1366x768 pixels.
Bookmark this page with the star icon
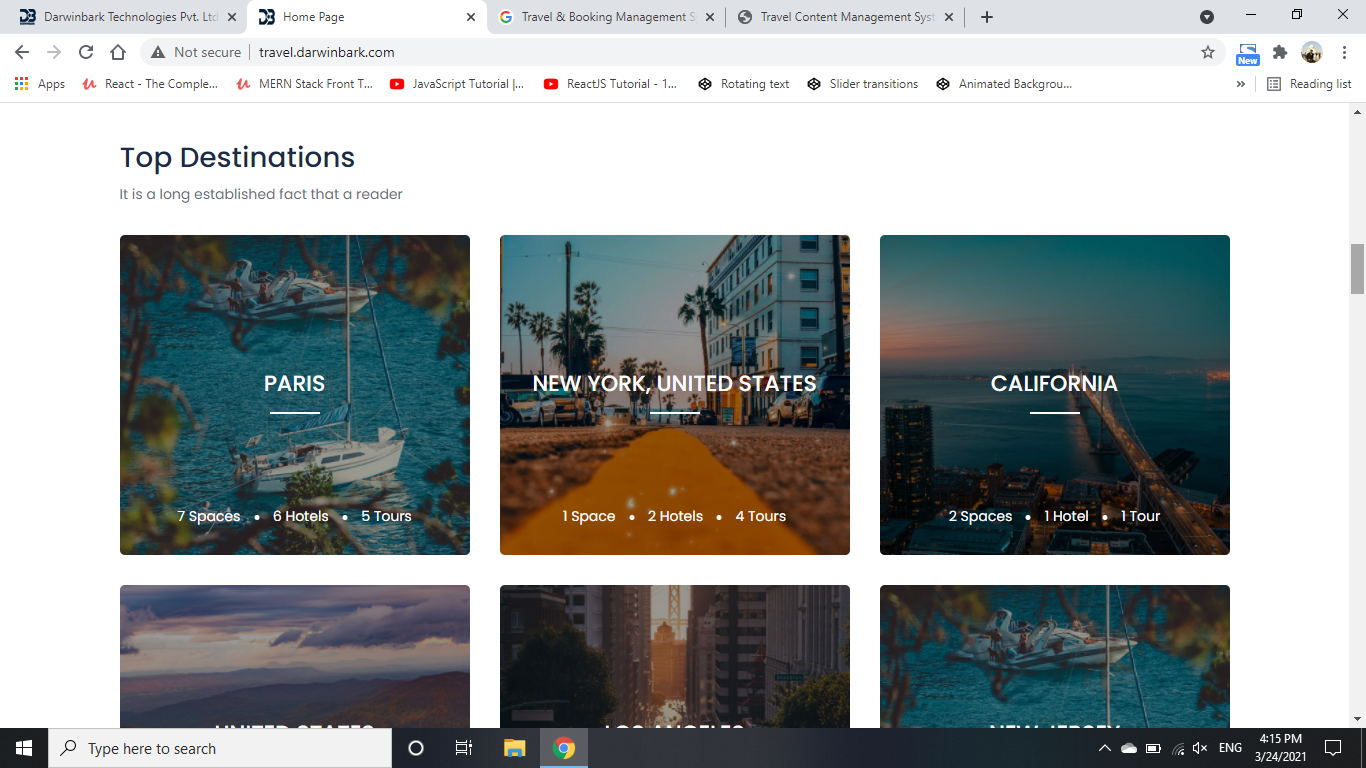pyautogui.click(x=1208, y=52)
